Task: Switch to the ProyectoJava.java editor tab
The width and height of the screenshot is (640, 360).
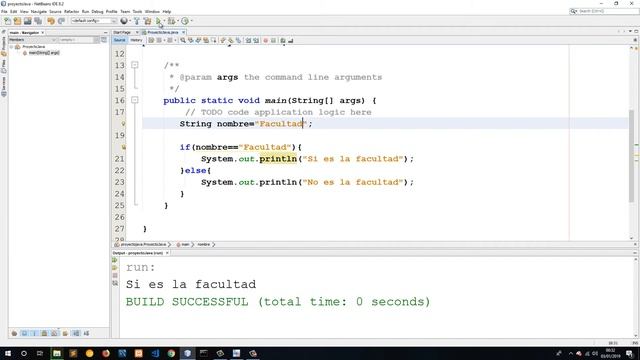Action: pos(163,32)
